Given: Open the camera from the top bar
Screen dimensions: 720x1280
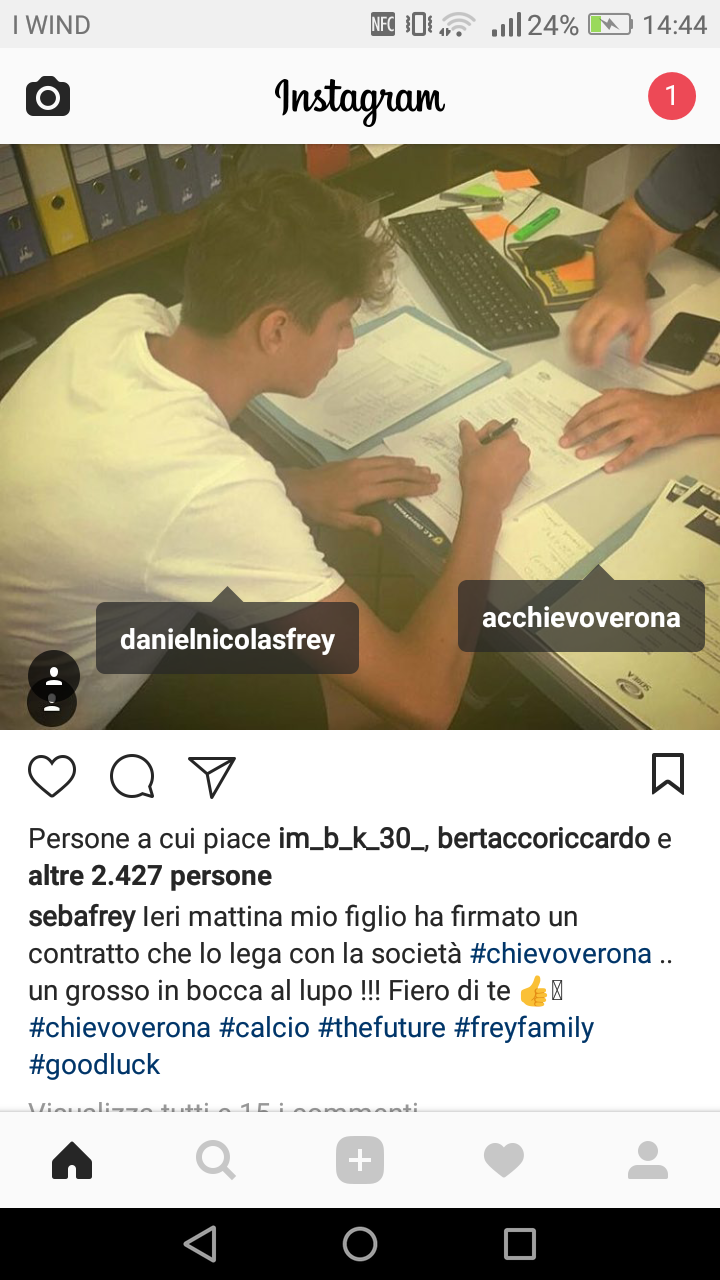Looking at the screenshot, I should tap(48, 97).
